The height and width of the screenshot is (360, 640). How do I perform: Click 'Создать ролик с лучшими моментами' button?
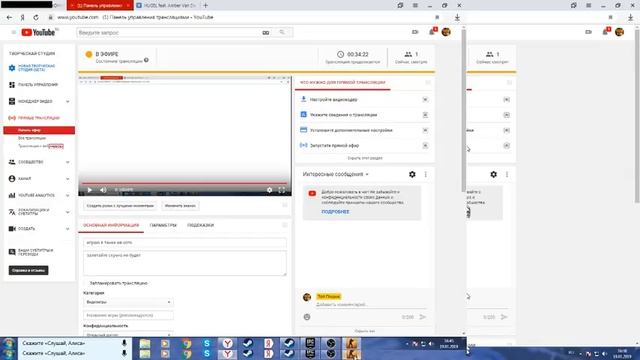coord(120,206)
